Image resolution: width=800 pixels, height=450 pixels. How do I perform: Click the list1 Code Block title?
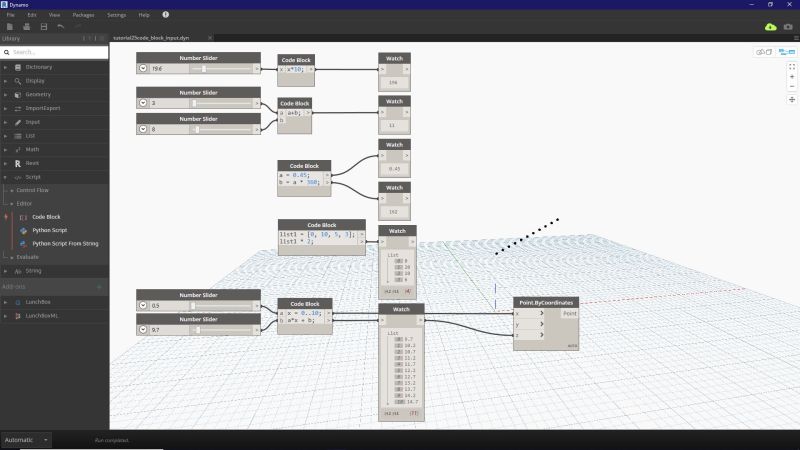[321, 225]
